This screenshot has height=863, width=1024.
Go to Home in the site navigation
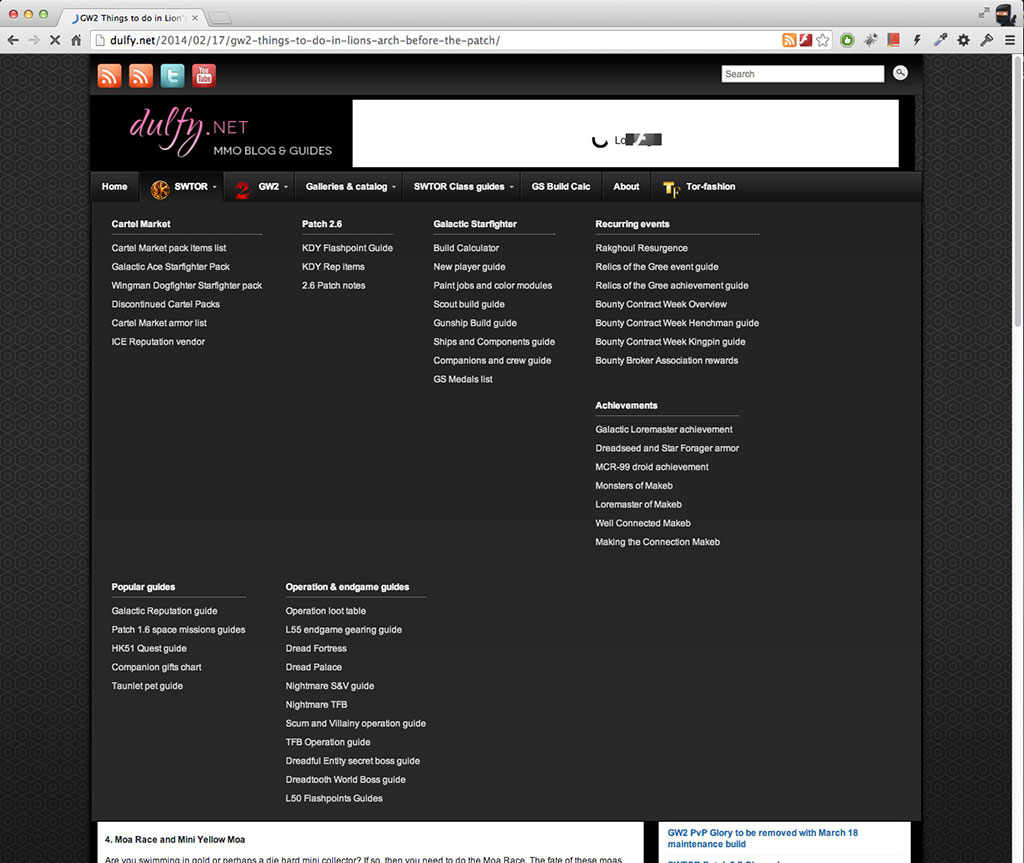coord(114,187)
